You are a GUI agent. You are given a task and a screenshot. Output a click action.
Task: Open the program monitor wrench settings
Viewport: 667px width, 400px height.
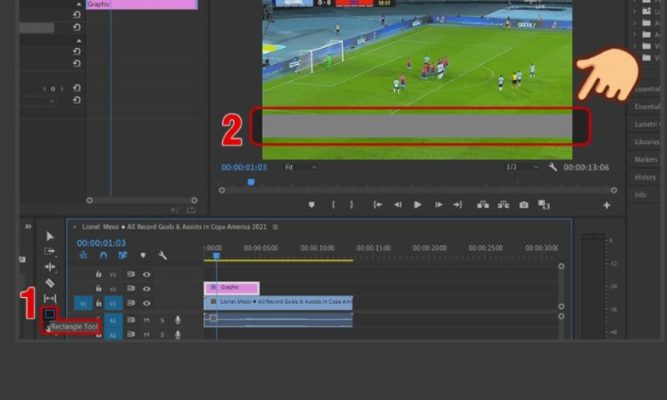[x=553, y=167]
